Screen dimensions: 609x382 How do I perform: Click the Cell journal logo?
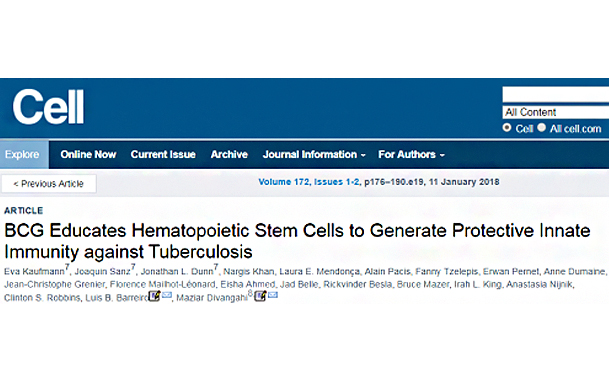coord(48,107)
